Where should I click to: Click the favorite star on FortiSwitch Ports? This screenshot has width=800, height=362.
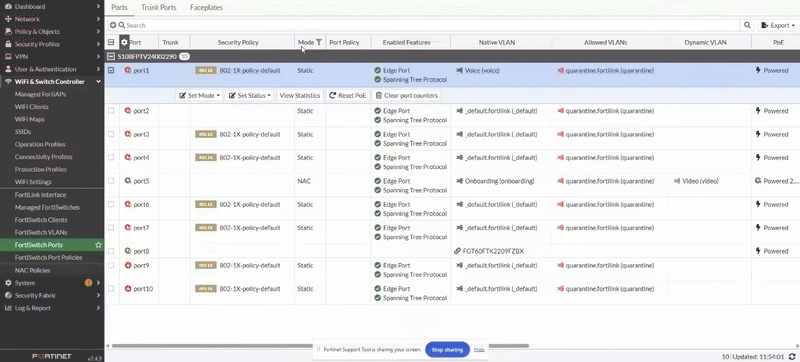(x=98, y=245)
